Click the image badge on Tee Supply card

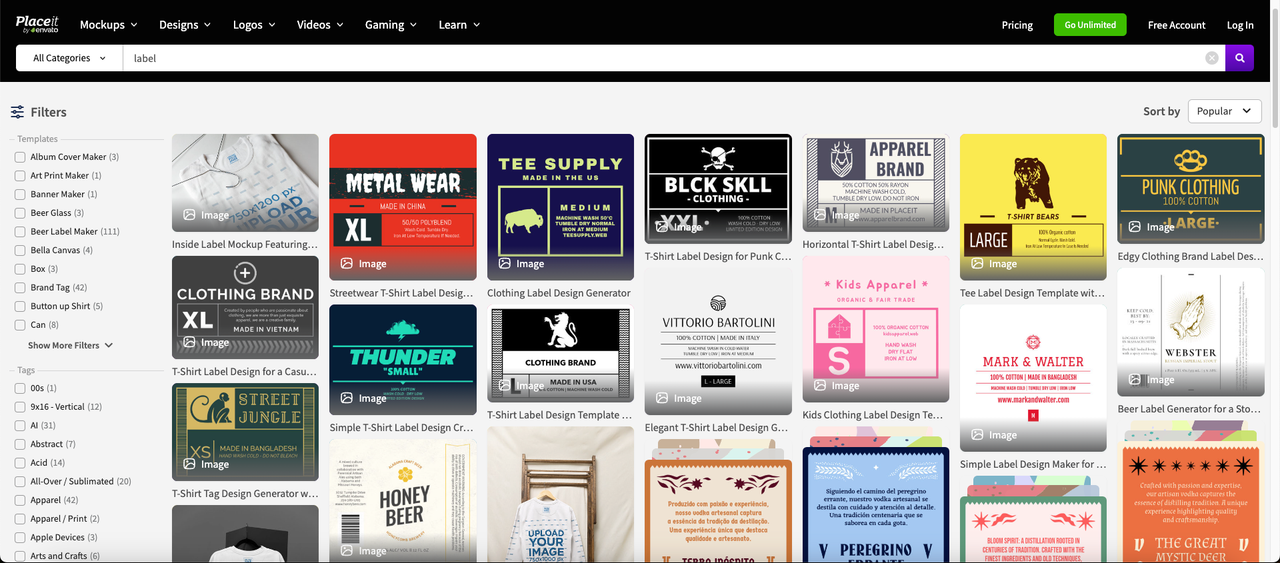522,264
